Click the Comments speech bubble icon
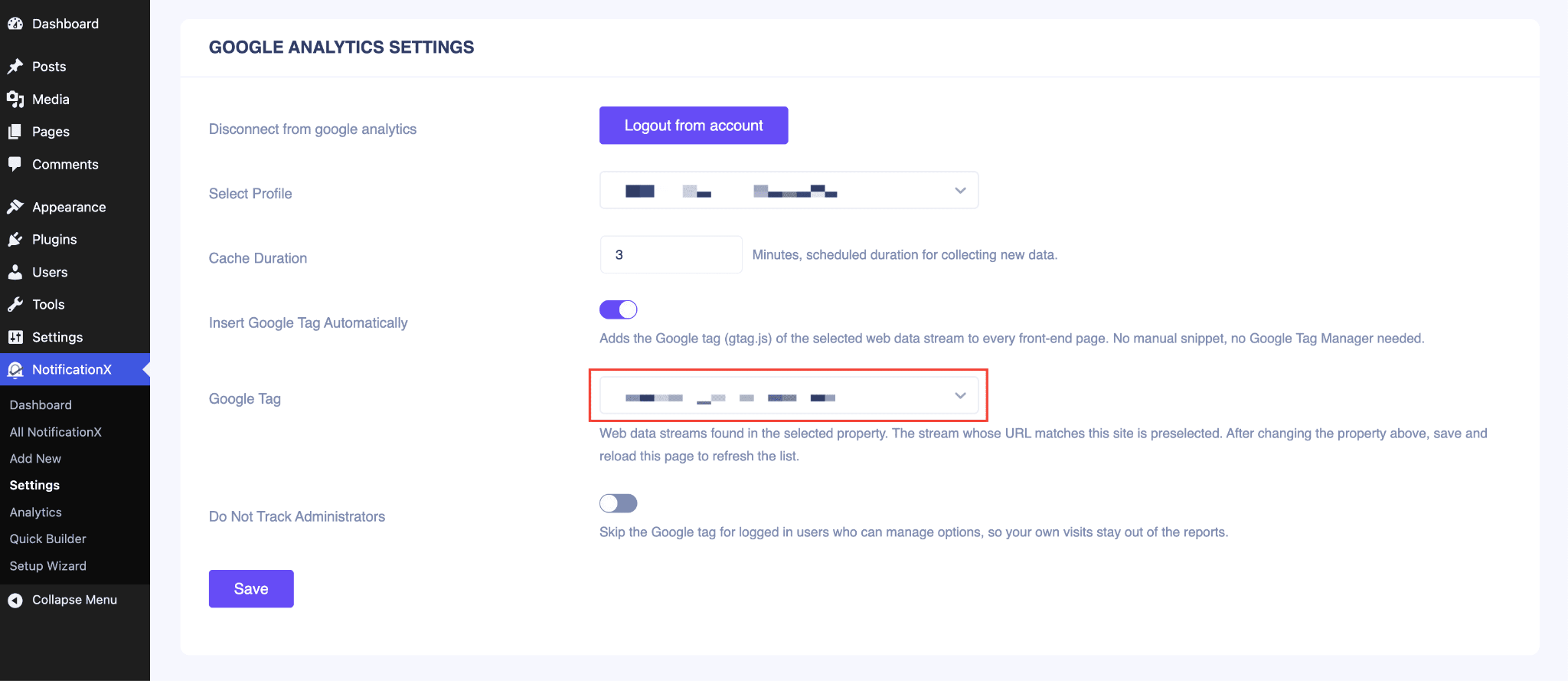 15,165
